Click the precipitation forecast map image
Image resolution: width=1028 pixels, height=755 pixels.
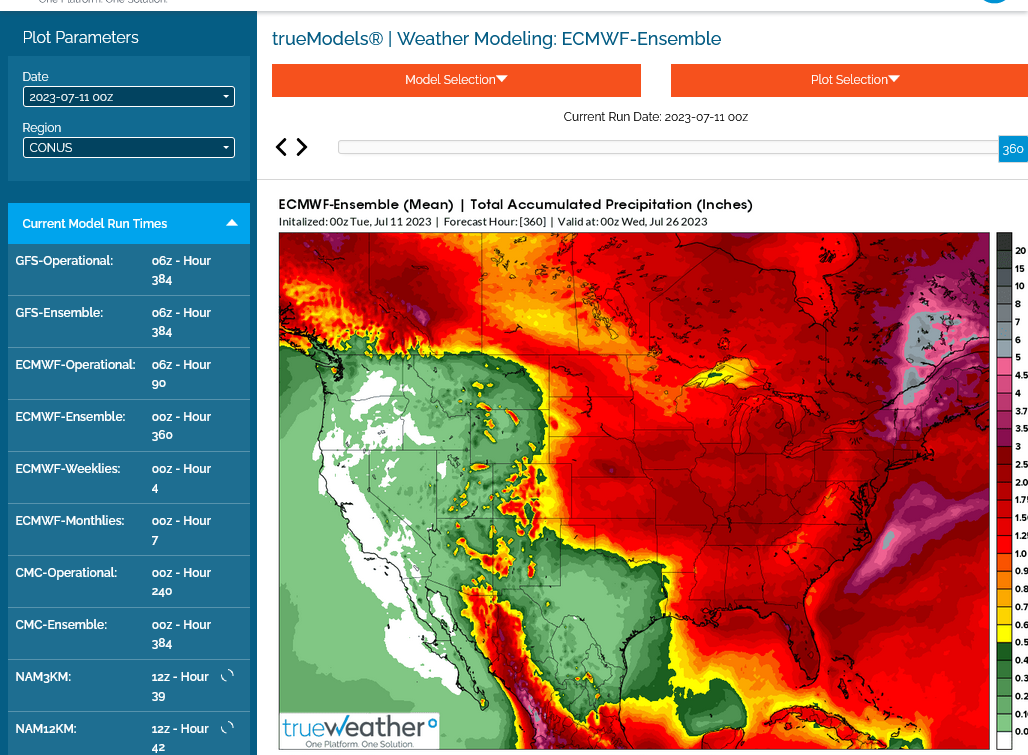click(634, 490)
